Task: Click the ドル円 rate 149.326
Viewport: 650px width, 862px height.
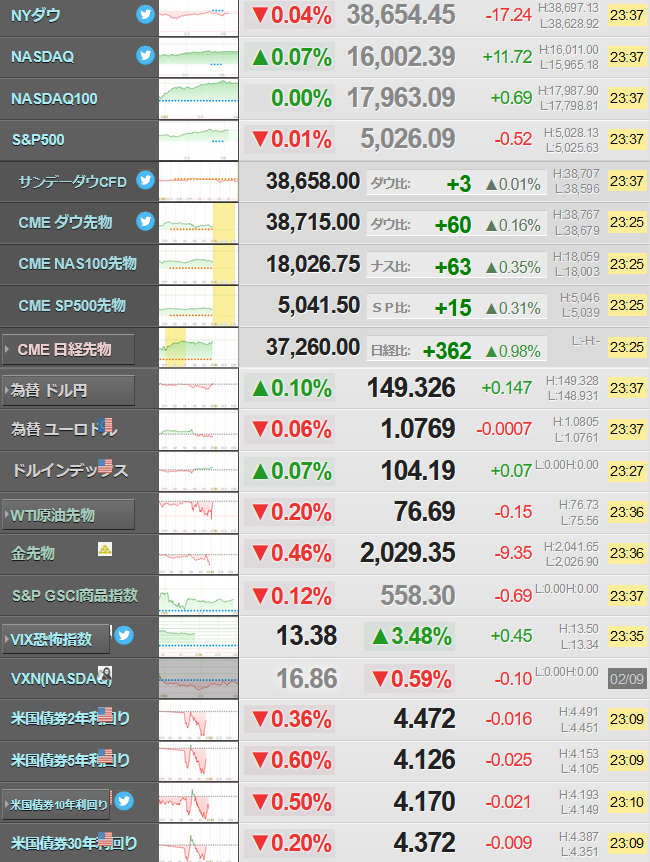Action: tap(411, 388)
